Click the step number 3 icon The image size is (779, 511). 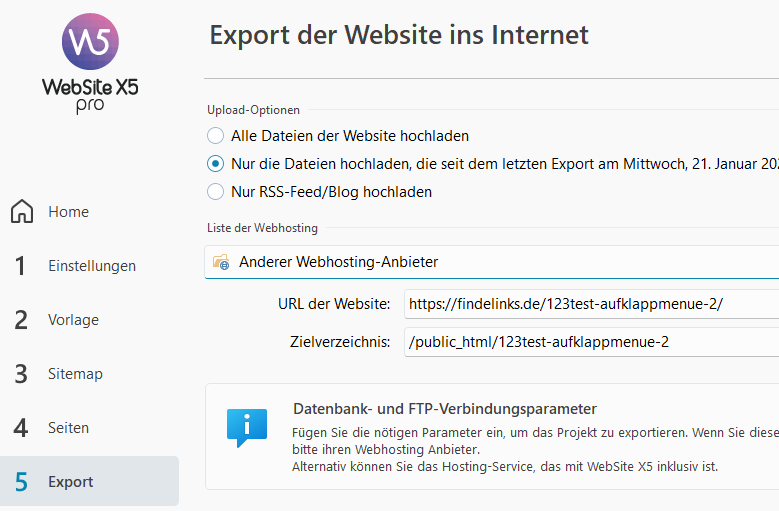tap(21, 374)
